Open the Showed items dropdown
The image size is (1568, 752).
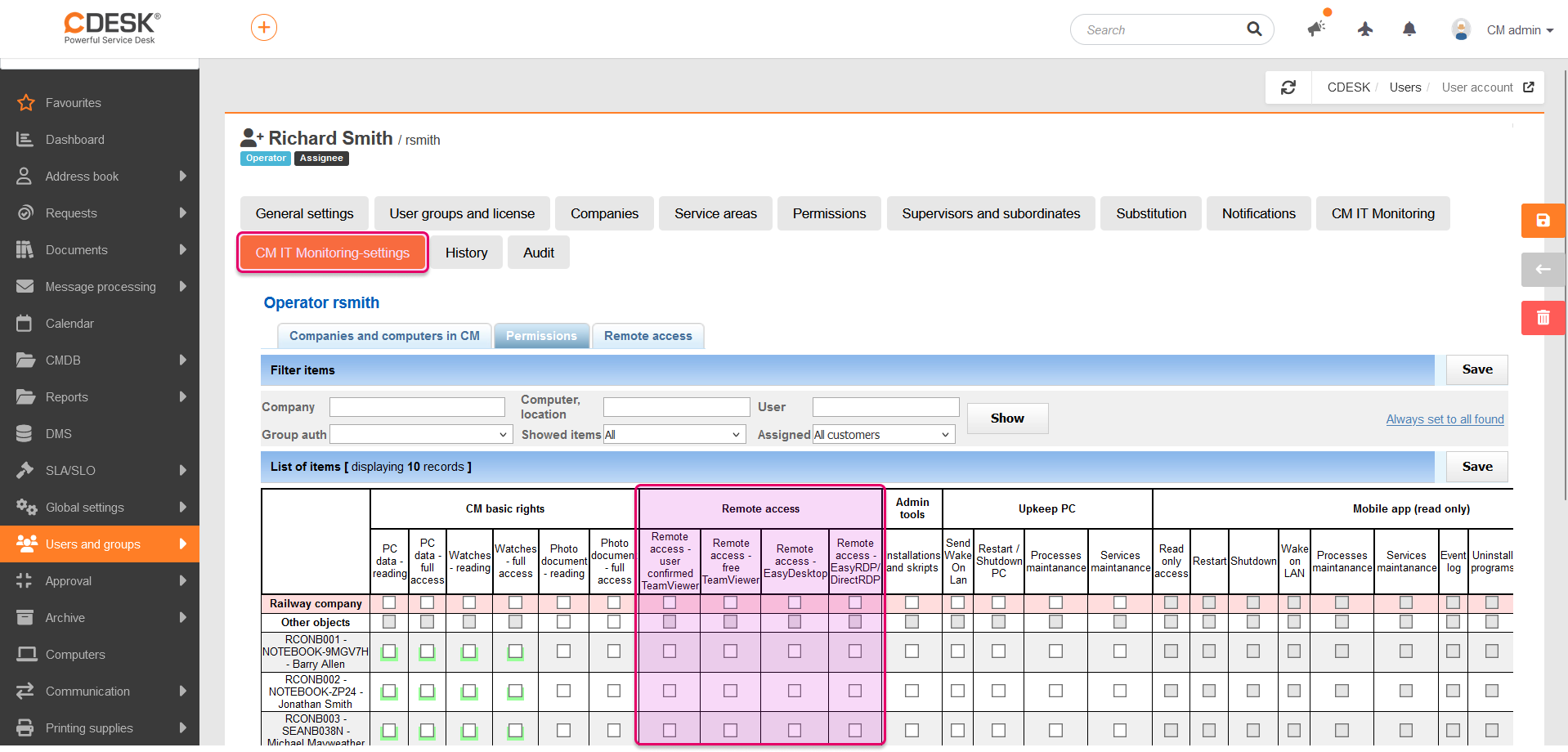pyautogui.click(x=674, y=435)
